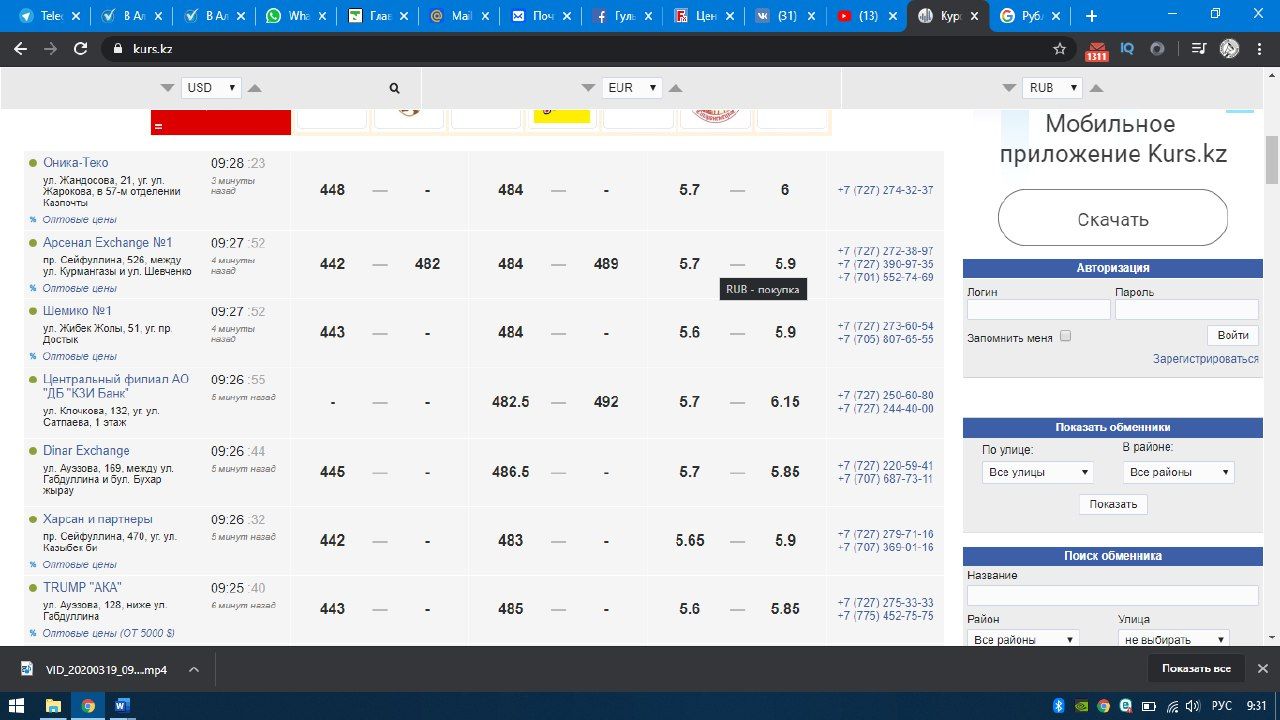Sort EUR column descending arrow
The height and width of the screenshot is (720, 1280).
[x=588, y=88]
